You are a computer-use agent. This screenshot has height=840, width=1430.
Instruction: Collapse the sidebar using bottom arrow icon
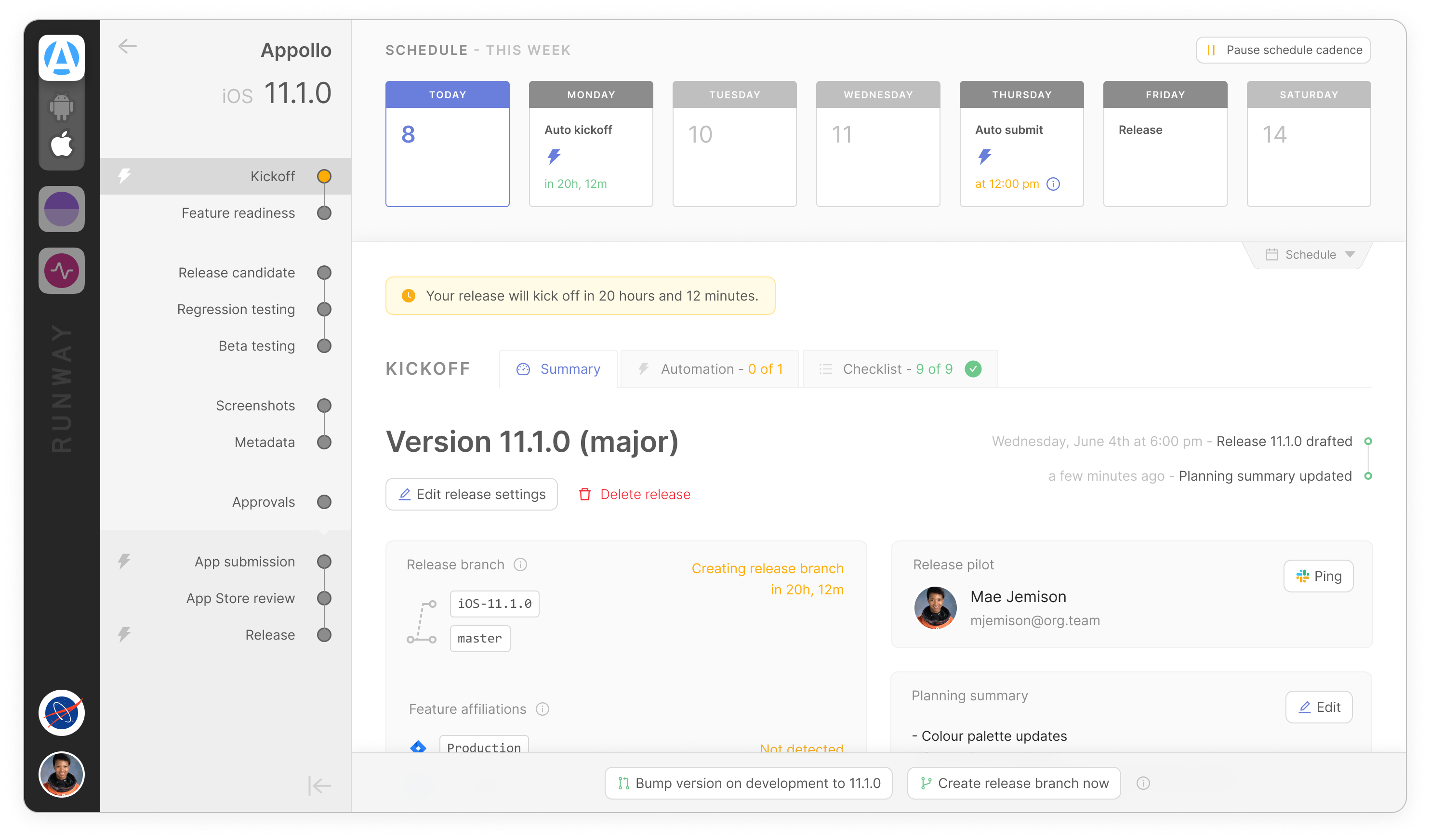(319, 785)
